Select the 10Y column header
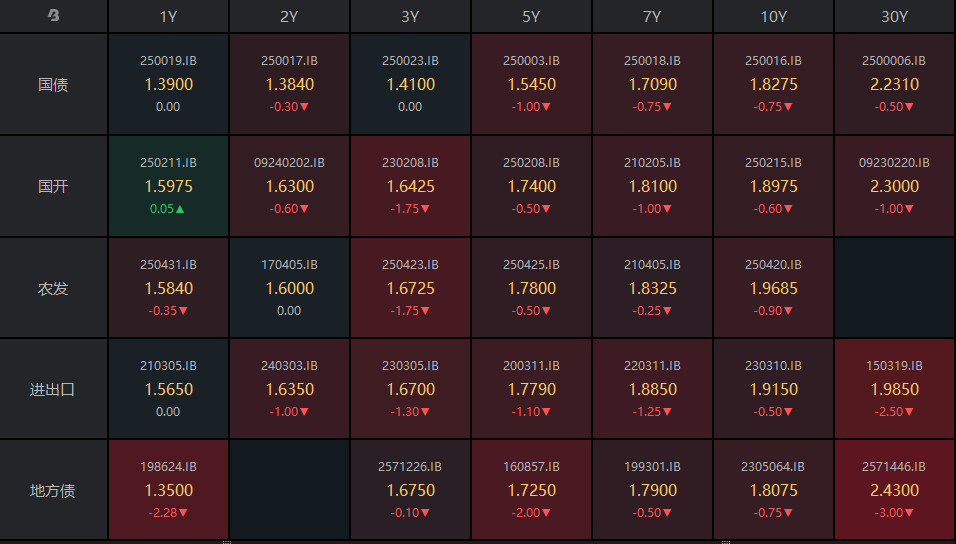 774,17
